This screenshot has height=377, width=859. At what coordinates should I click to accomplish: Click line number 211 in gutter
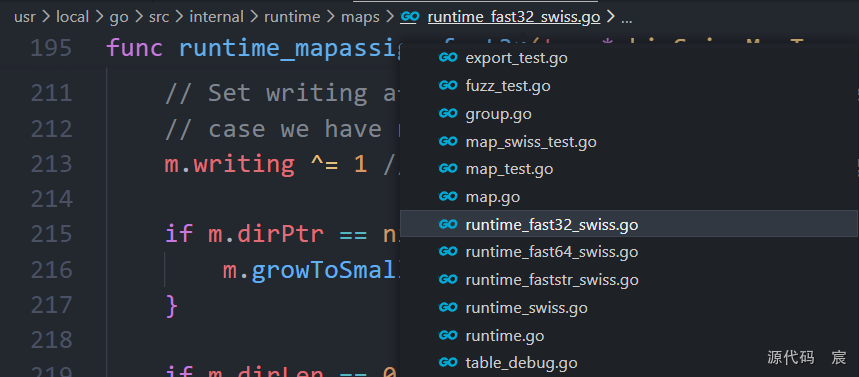point(51,93)
